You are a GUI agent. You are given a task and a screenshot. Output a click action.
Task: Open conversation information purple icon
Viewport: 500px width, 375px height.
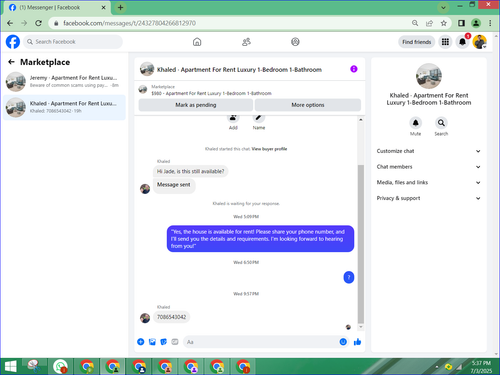[x=354, y=69]
